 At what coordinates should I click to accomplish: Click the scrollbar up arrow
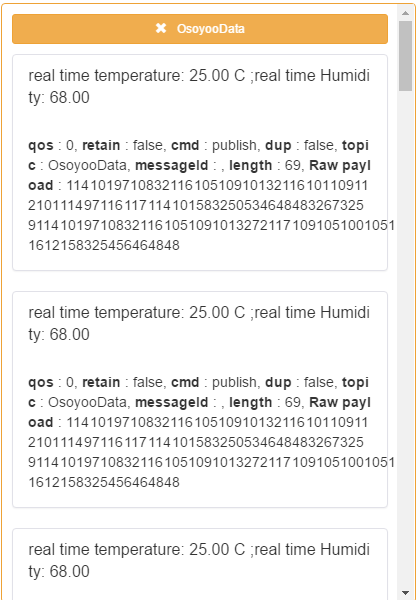pyautogui.click(x=405, y=13)
